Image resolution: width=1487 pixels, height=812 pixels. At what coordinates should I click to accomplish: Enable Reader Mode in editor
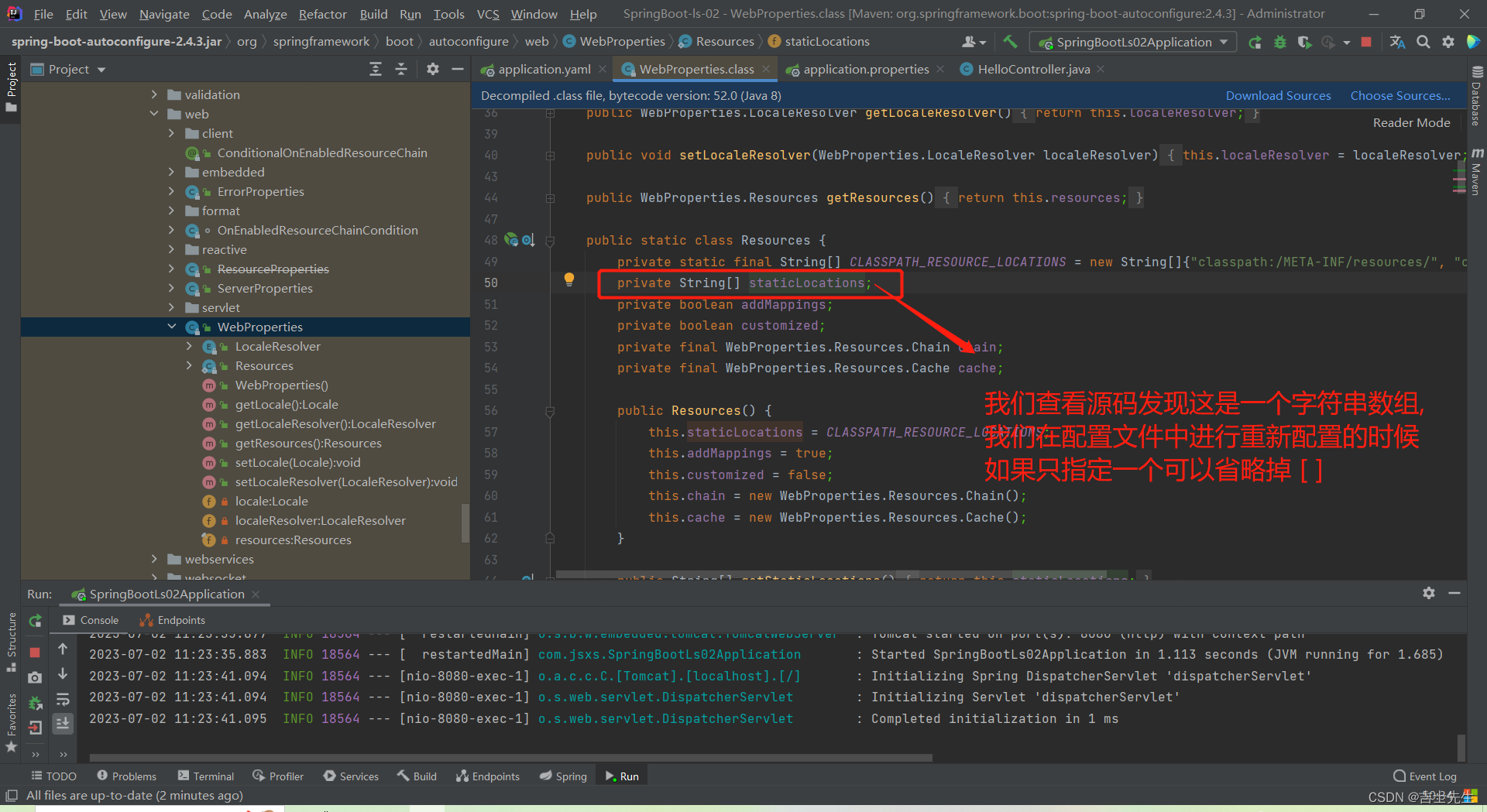click(x=1411, y=122)
